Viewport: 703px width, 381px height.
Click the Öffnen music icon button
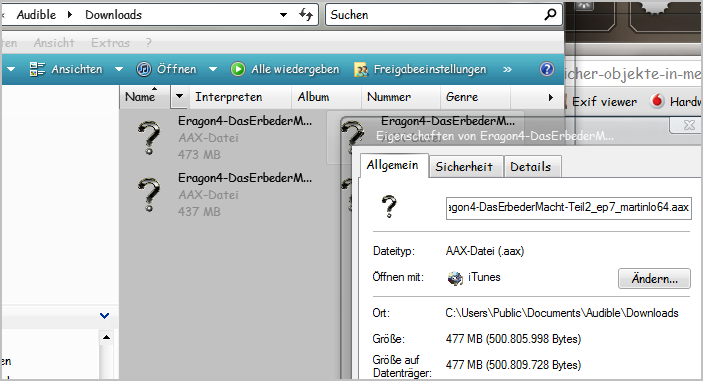[143, 69]
